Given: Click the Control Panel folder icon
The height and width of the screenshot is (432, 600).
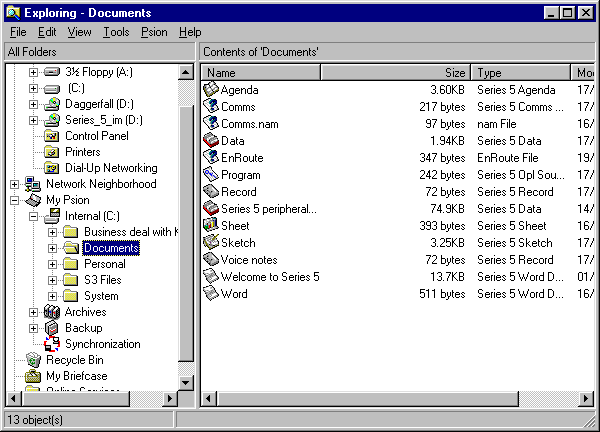Looking at the screenshot, I should [x=52, y=136].
